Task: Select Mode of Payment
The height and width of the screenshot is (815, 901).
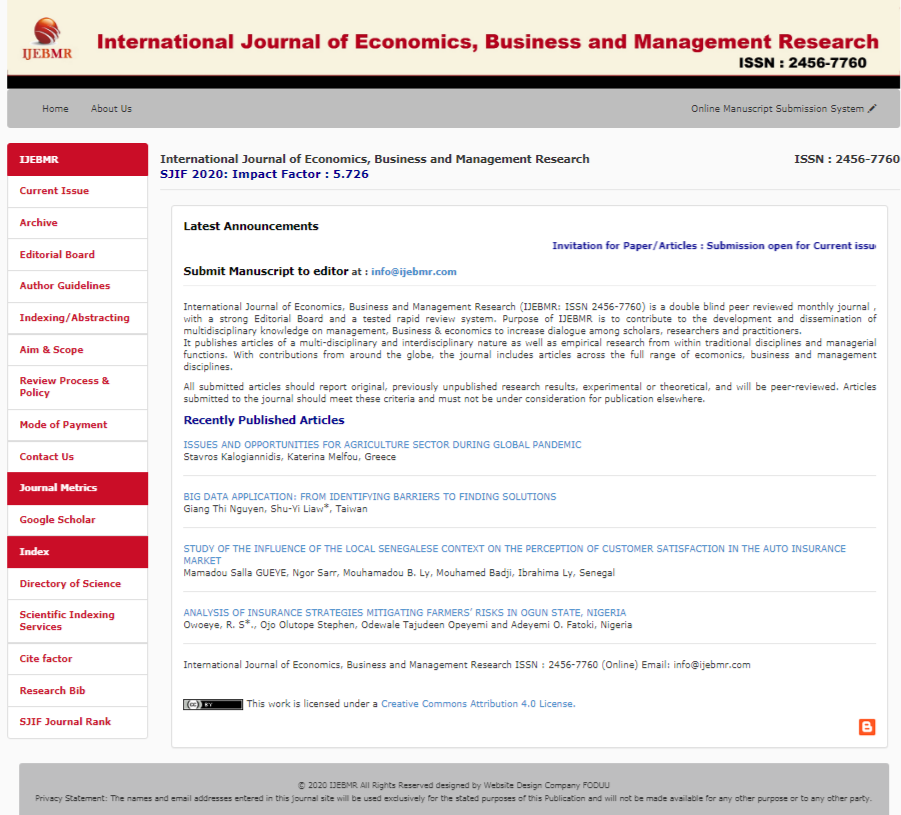Action: [x=63, y=425]
